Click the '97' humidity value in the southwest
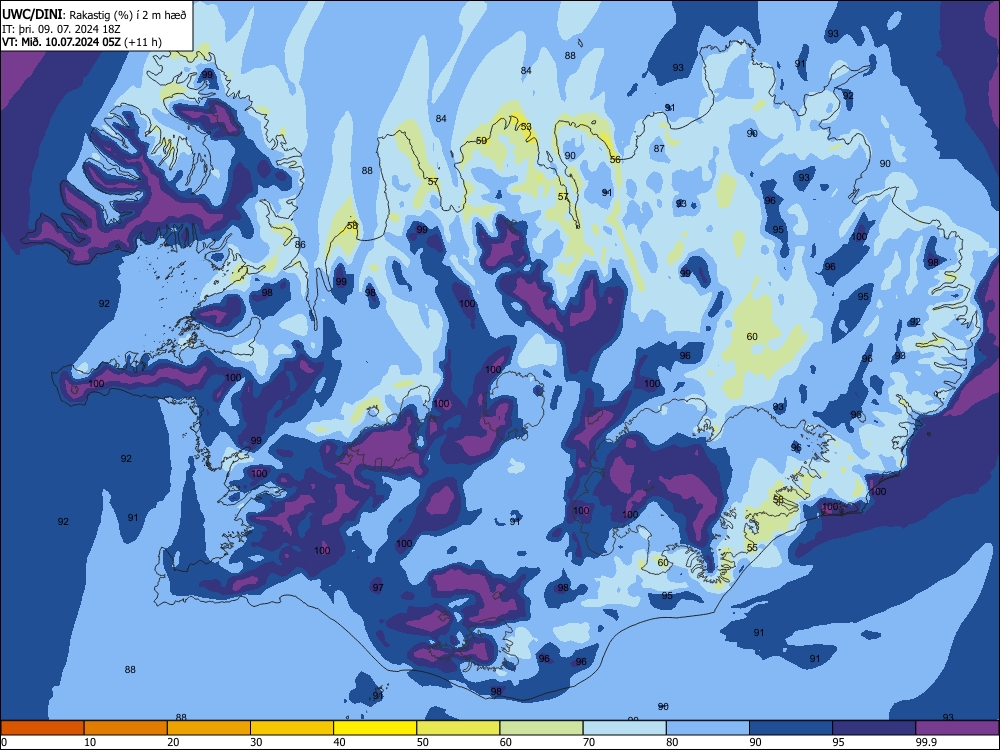 pyautogui.click(x=378, y=587)
